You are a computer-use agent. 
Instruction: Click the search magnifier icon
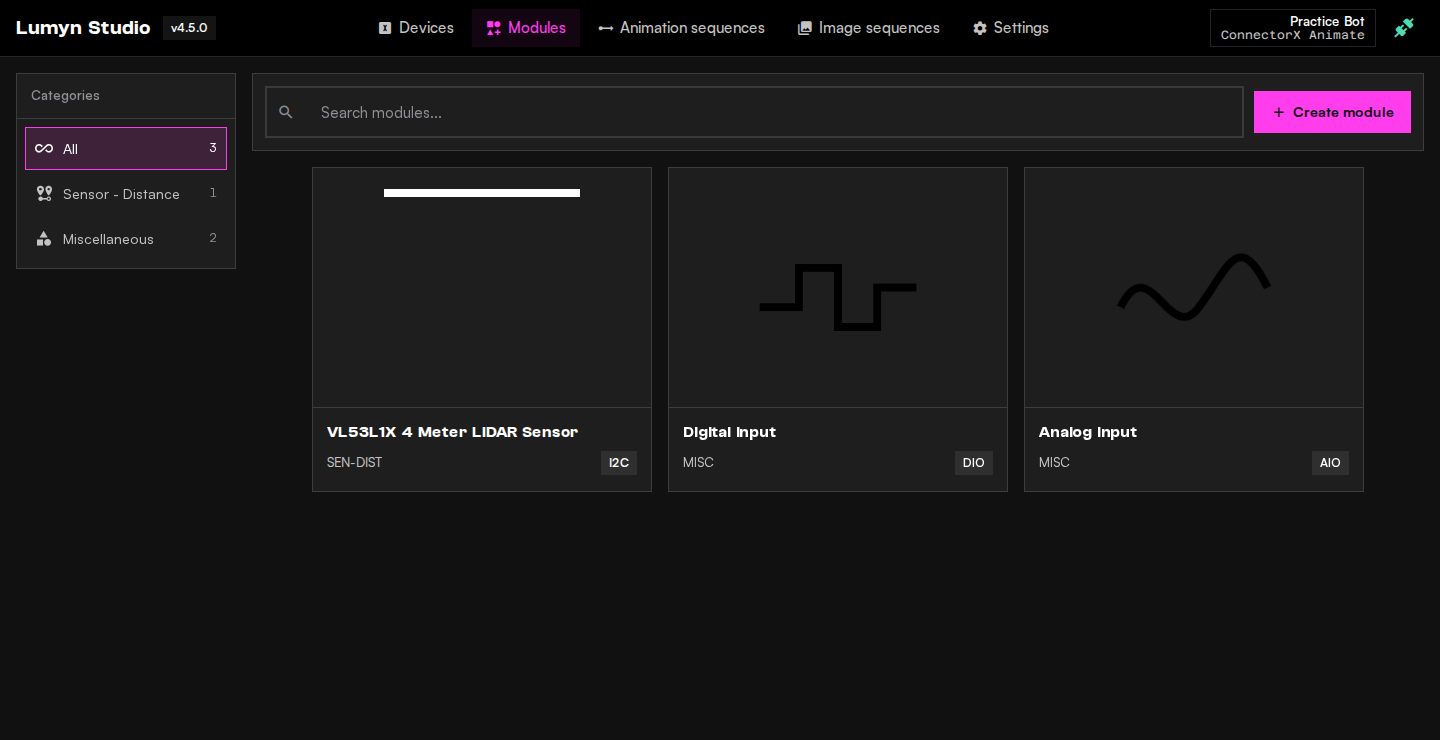[x=286, y=112]
